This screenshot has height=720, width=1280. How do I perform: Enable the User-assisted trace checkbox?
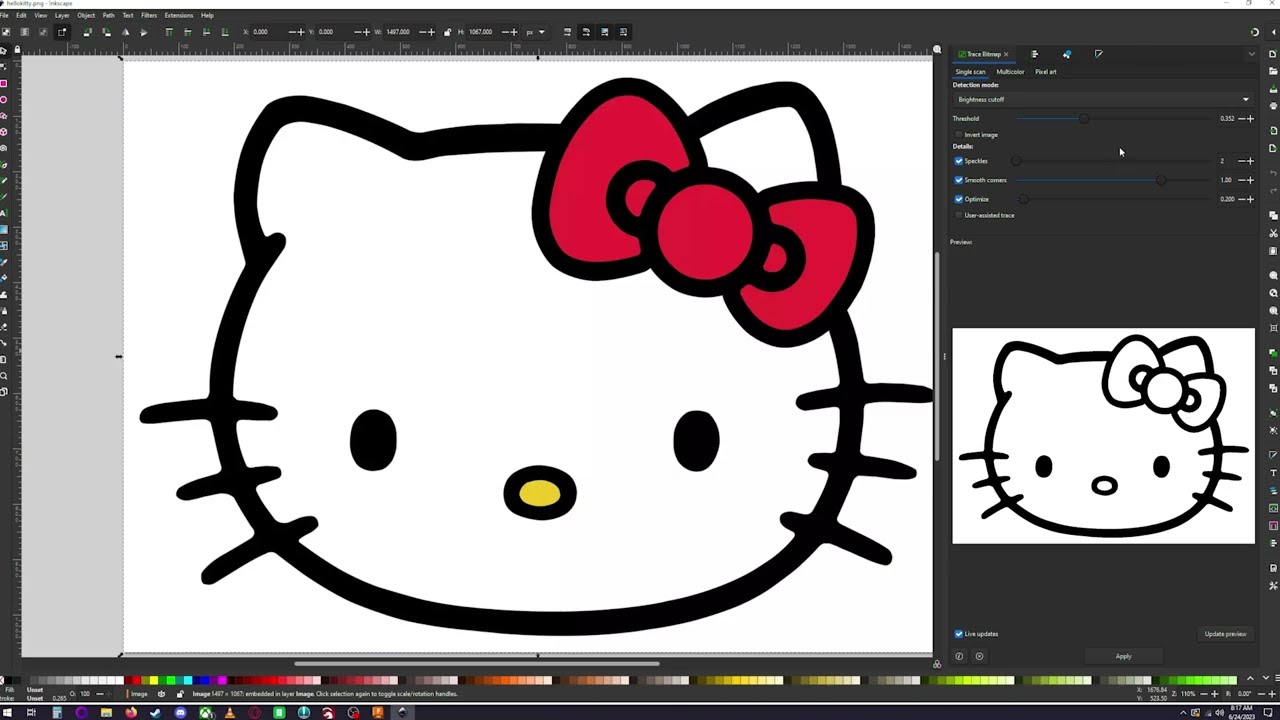[959, 215]
